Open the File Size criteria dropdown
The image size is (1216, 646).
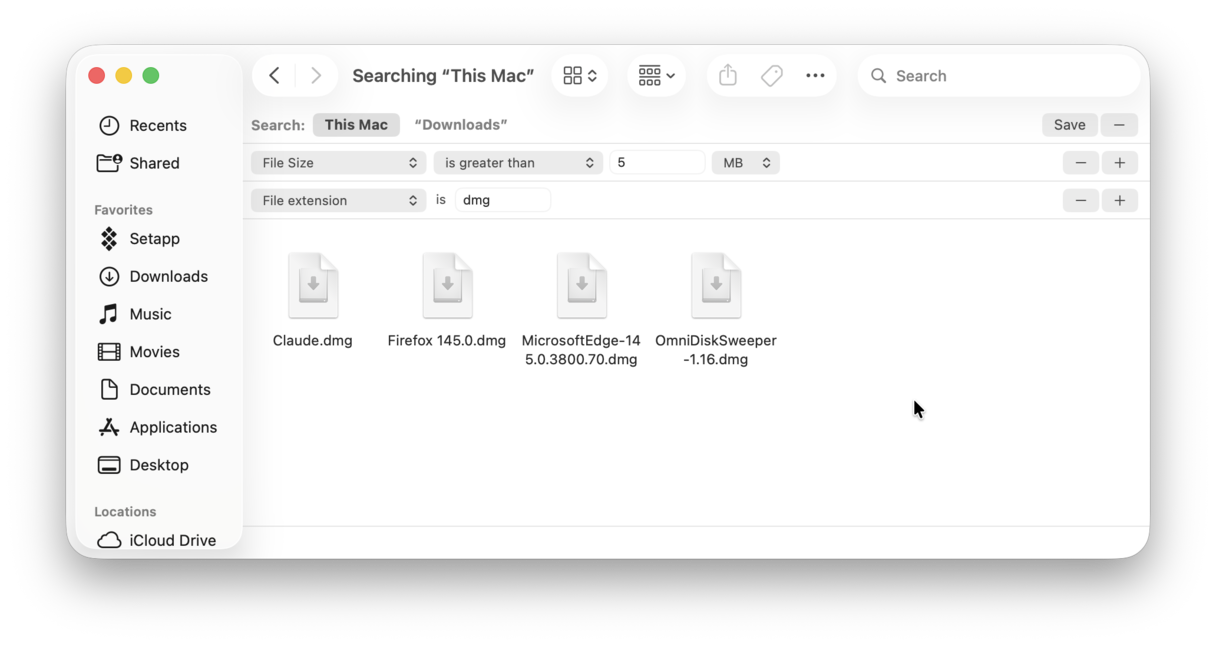pos(337,162)
